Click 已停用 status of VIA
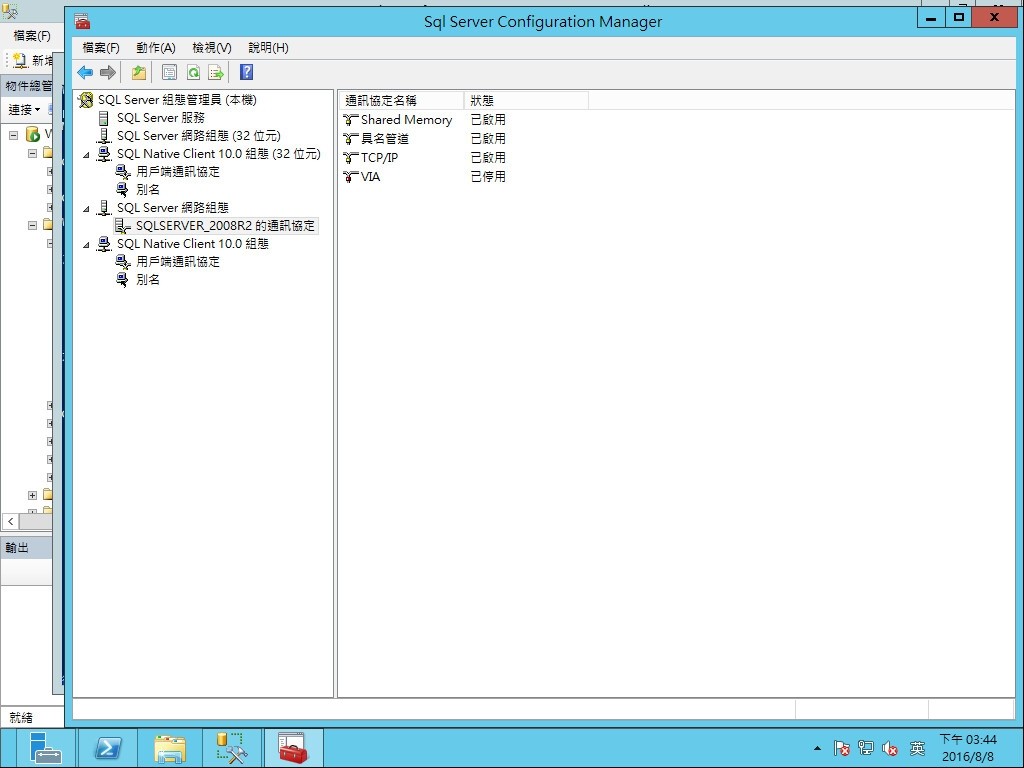 pyautogui.click(x=488, y=176)
